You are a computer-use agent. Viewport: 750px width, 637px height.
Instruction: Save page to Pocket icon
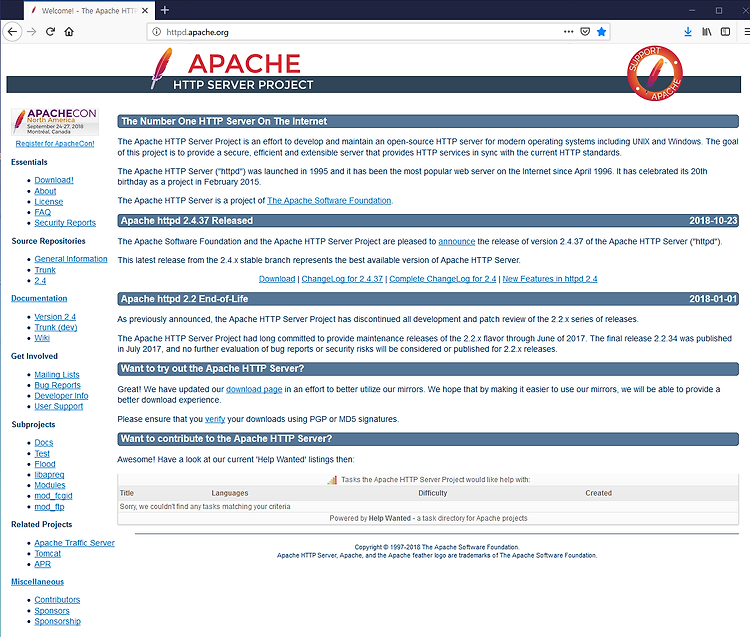click(585, 32)
